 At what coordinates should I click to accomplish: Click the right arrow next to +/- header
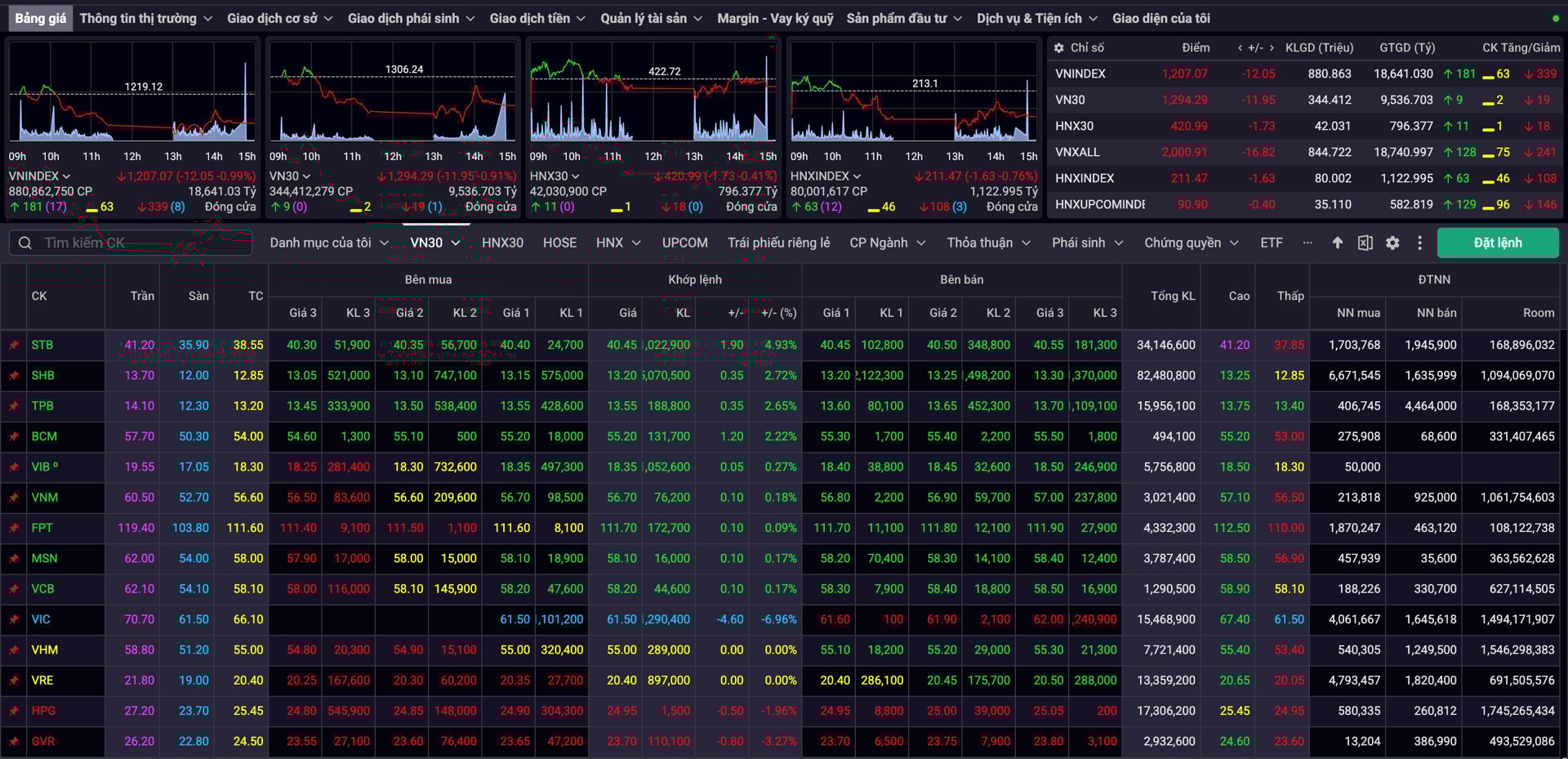pos(1272,48)
